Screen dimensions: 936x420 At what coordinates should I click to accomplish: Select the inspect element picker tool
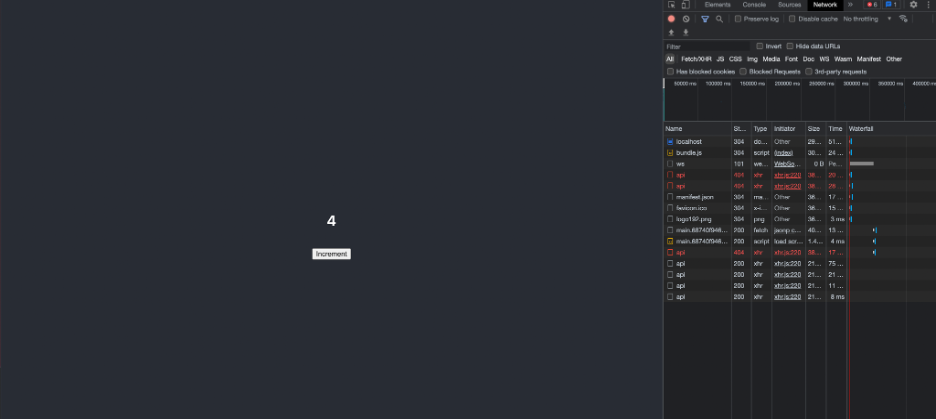pos(672,5)
